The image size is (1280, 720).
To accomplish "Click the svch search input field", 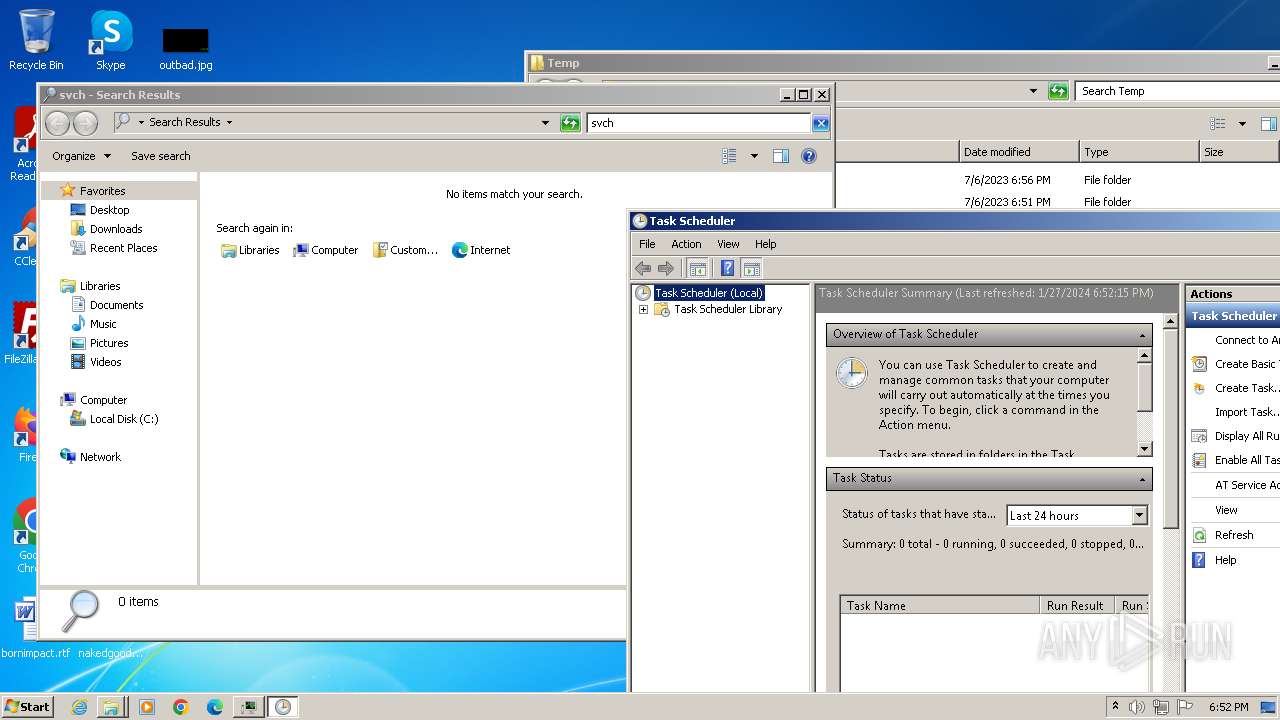I will tap(699, 123).
